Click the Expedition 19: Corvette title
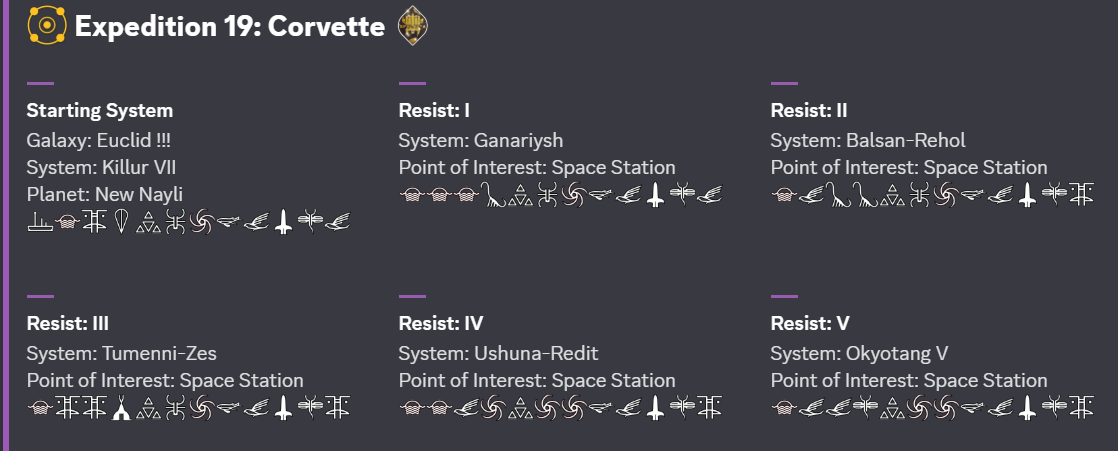1118x451 pixels. tap(230, 26)
